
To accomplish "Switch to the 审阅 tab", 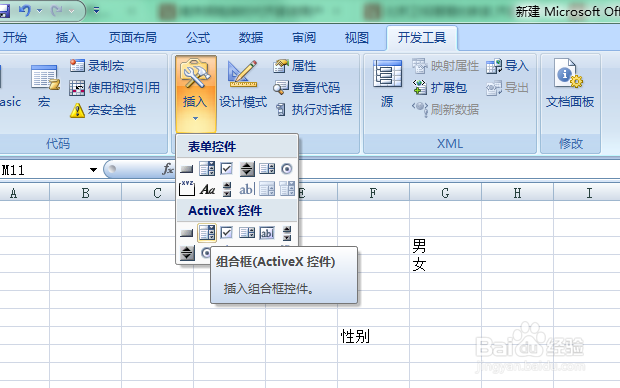I will tap(304, 38).
